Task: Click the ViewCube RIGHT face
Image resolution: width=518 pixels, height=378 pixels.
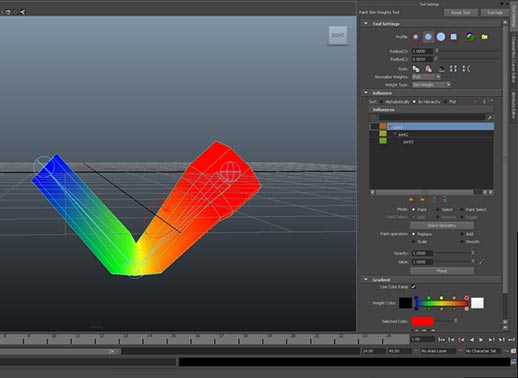Action: [338, 35]
